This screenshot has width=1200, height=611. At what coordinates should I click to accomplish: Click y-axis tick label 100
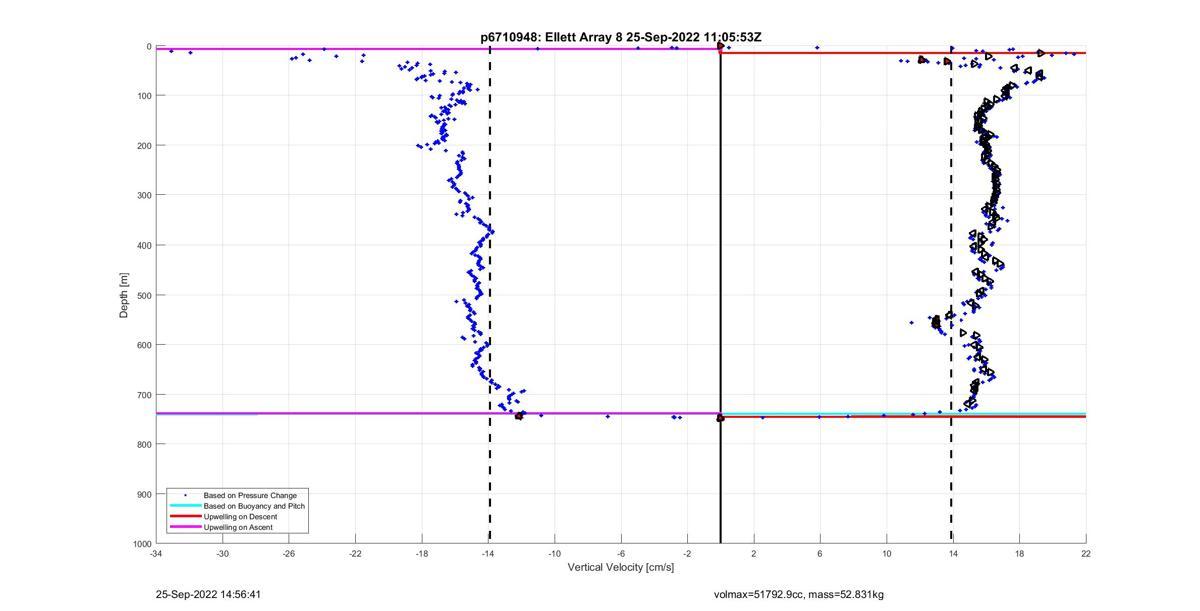(143, 96)
